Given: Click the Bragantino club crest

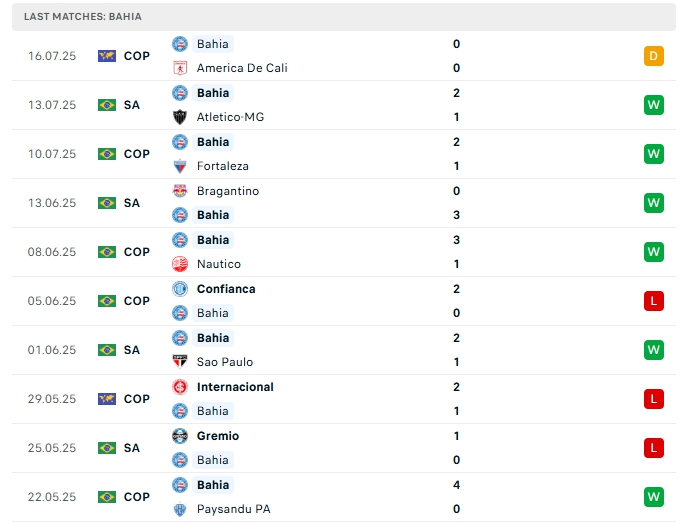Looking at the screenshot, I should [180, 191].
